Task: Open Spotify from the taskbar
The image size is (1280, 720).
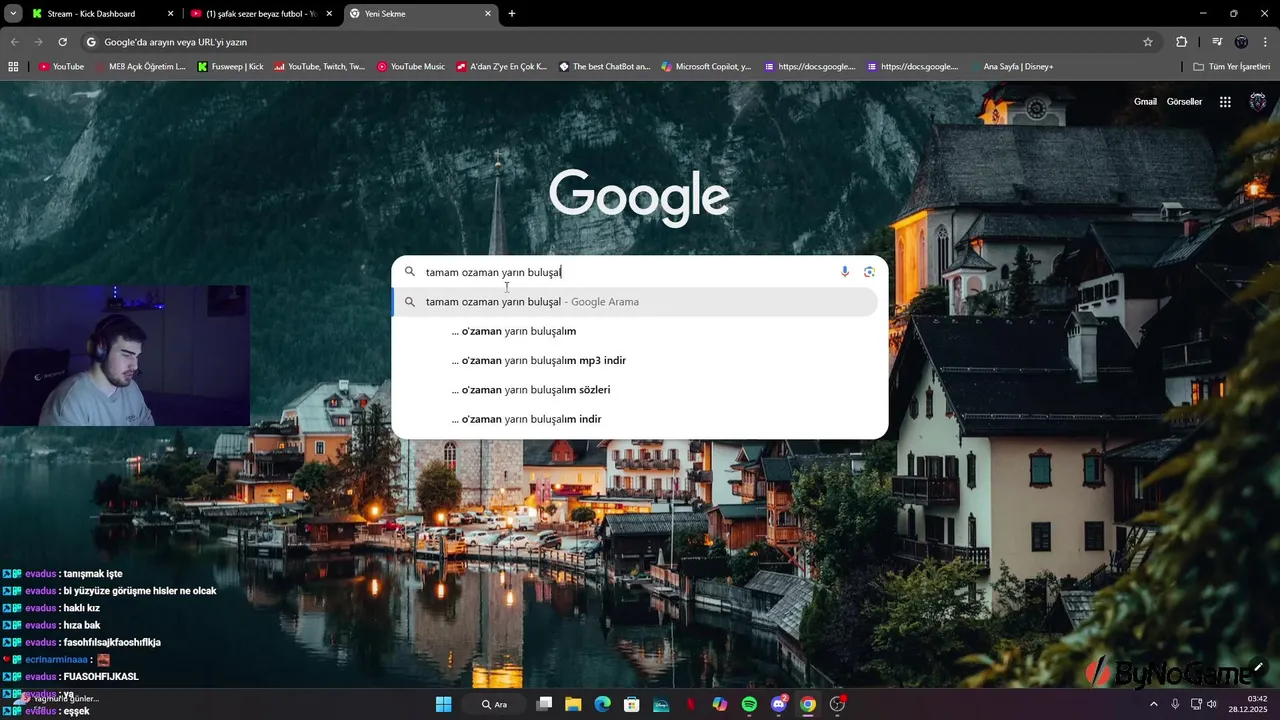Action: point(749,704)
